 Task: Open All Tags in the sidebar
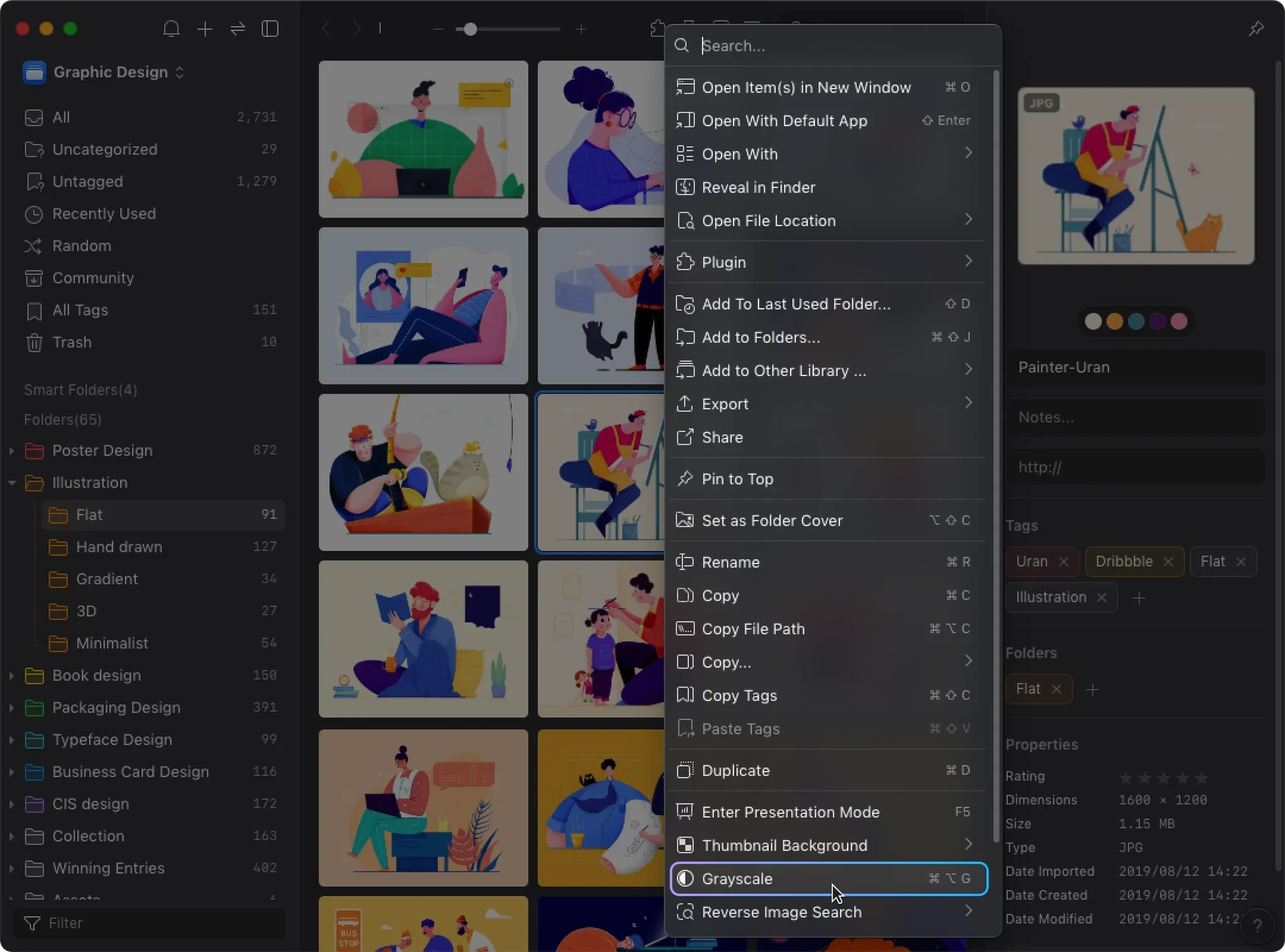pos(151,310)
